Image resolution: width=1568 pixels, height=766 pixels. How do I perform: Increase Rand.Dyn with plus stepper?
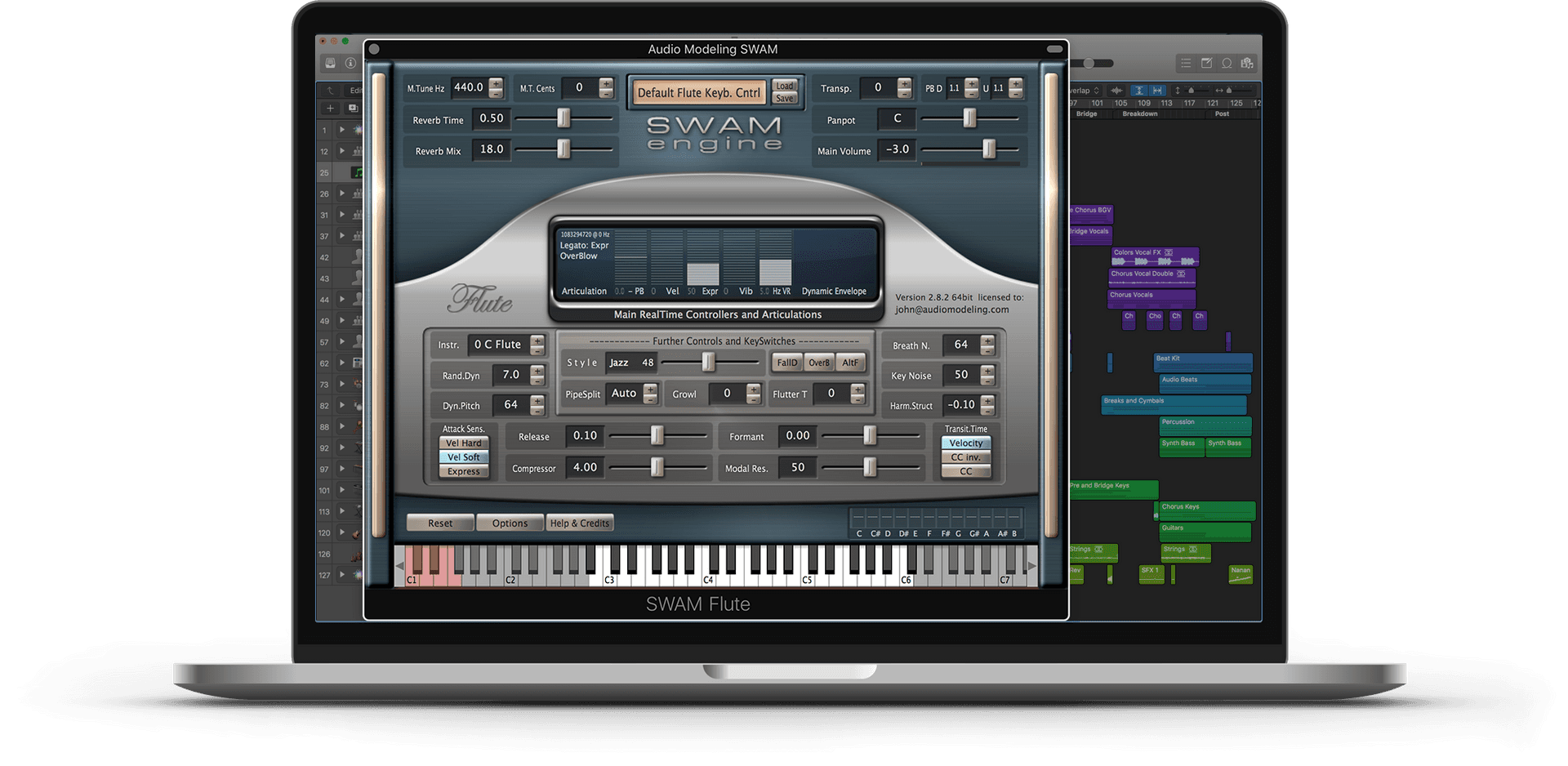pos(537,370)
